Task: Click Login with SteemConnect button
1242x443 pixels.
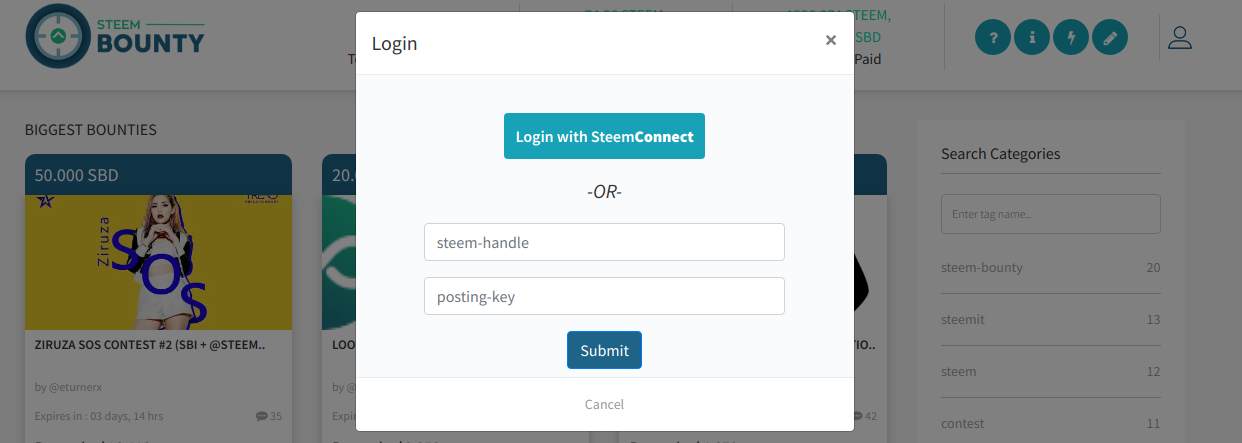Action: [x=604, y=136]
